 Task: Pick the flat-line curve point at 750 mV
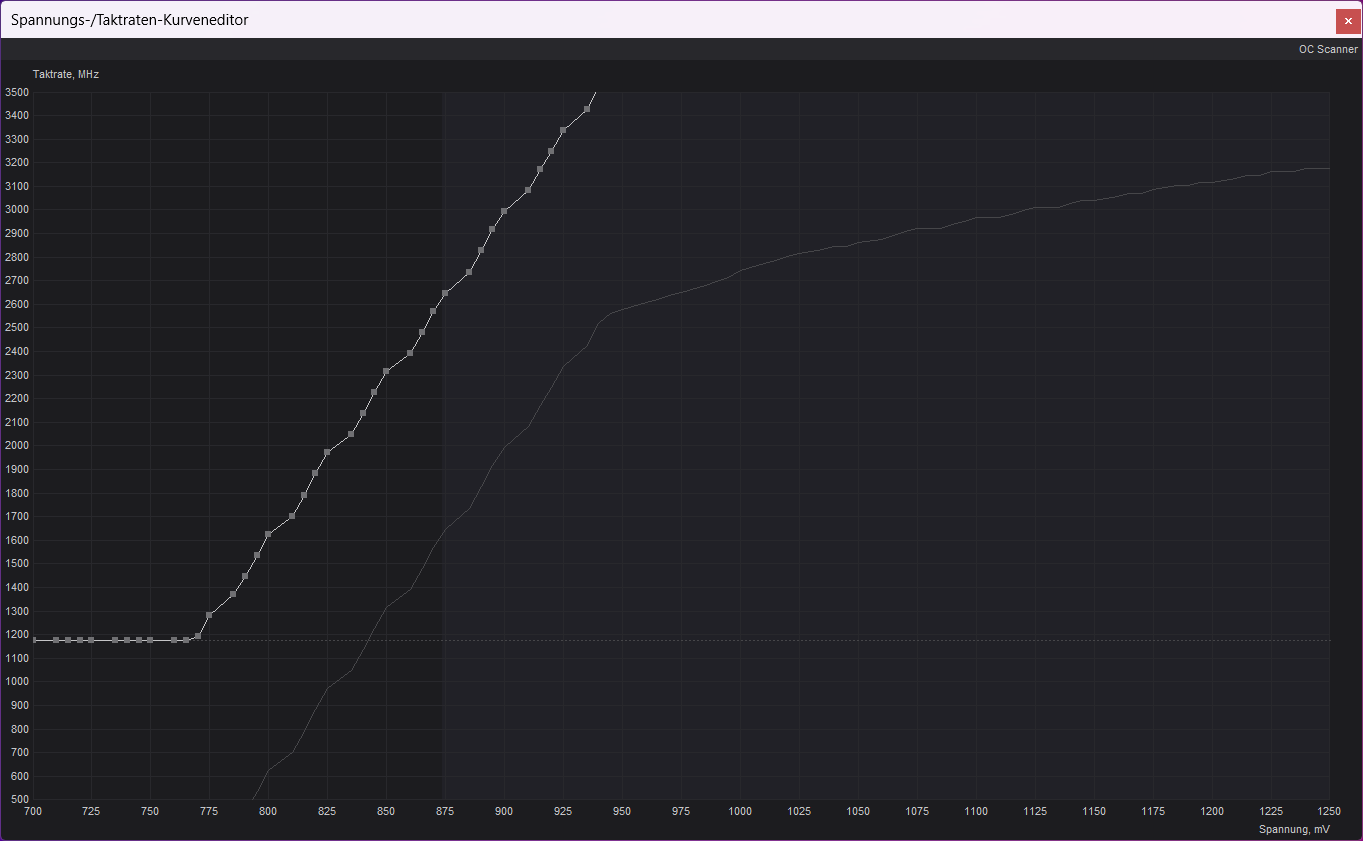click(150, 640)
